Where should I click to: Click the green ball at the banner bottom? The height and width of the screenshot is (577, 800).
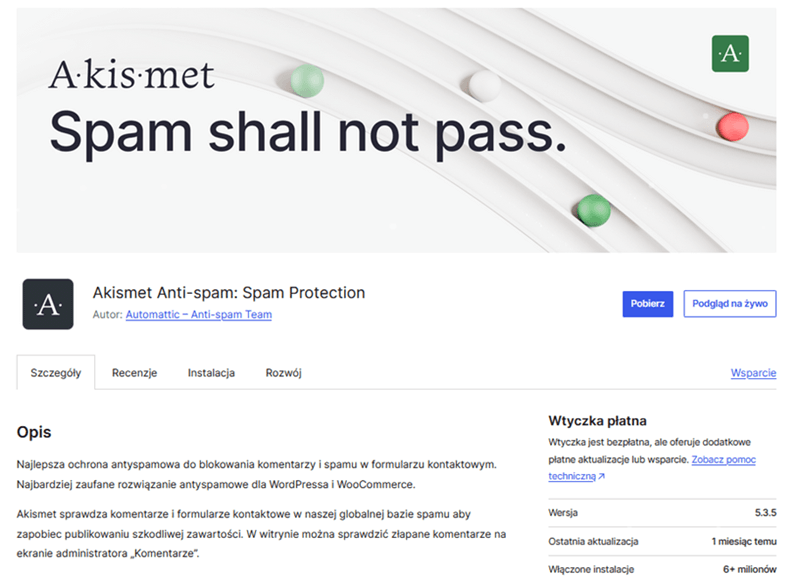[x=593, y=210]
